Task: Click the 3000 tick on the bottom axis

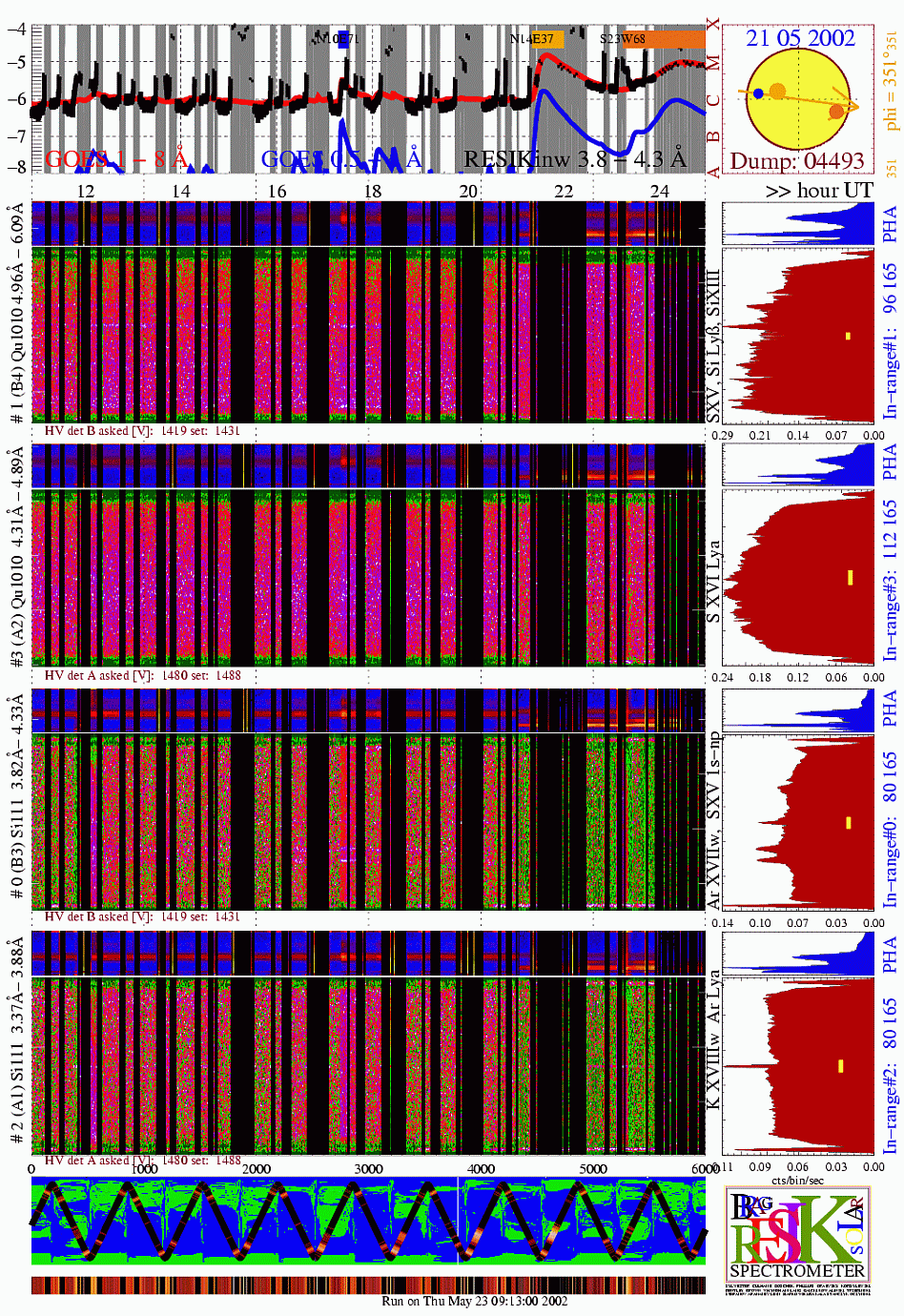Action: (x=368, y=1168)
